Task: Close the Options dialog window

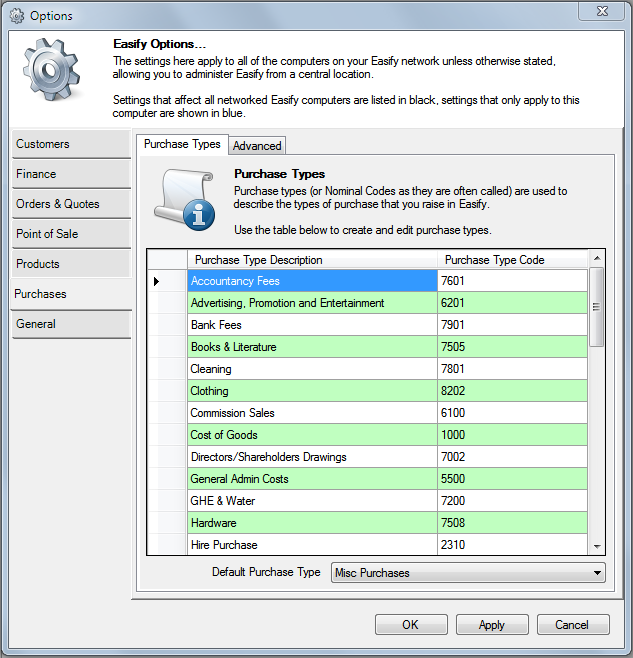Action: click(x=601, y=11)
